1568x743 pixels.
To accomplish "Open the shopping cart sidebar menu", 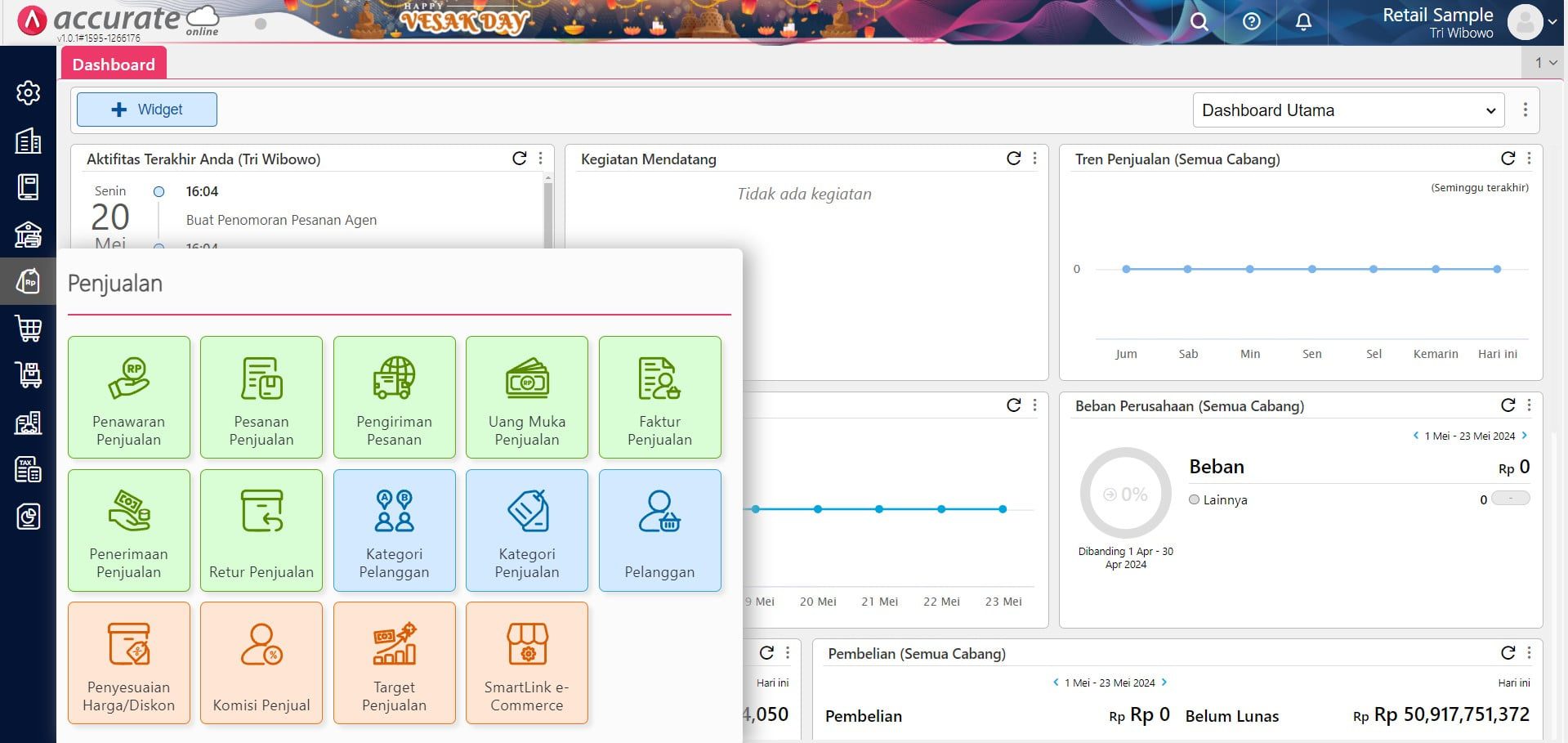I will coord(28,329).
